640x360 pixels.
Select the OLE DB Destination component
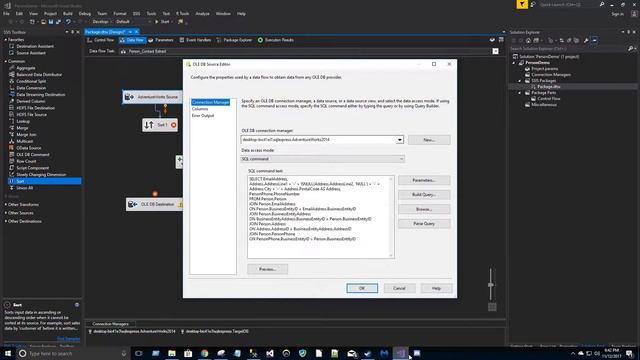(154, 204)
